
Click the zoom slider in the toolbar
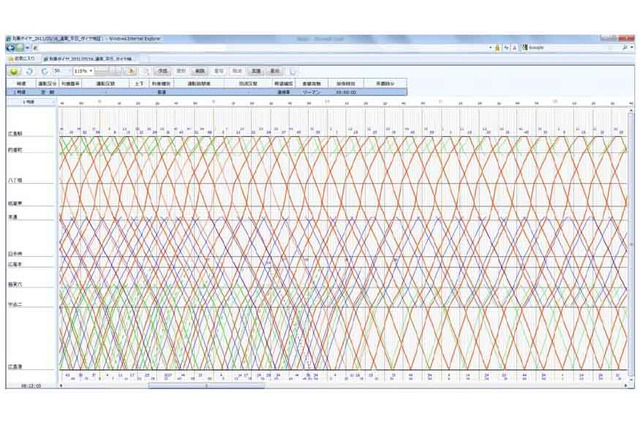click(x=108, y=71)
